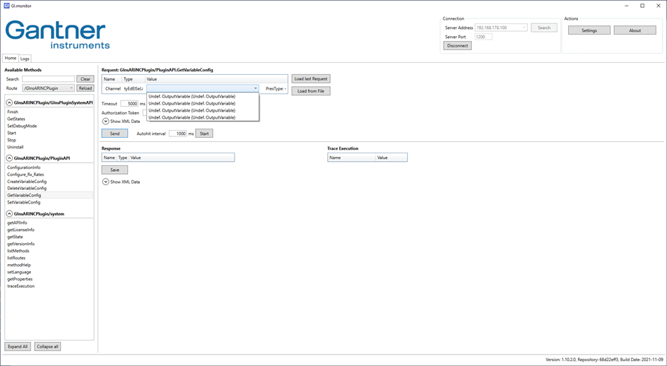Click Load last Request
This screenshot has width=667, height=366.
click(x=311, y=79)
